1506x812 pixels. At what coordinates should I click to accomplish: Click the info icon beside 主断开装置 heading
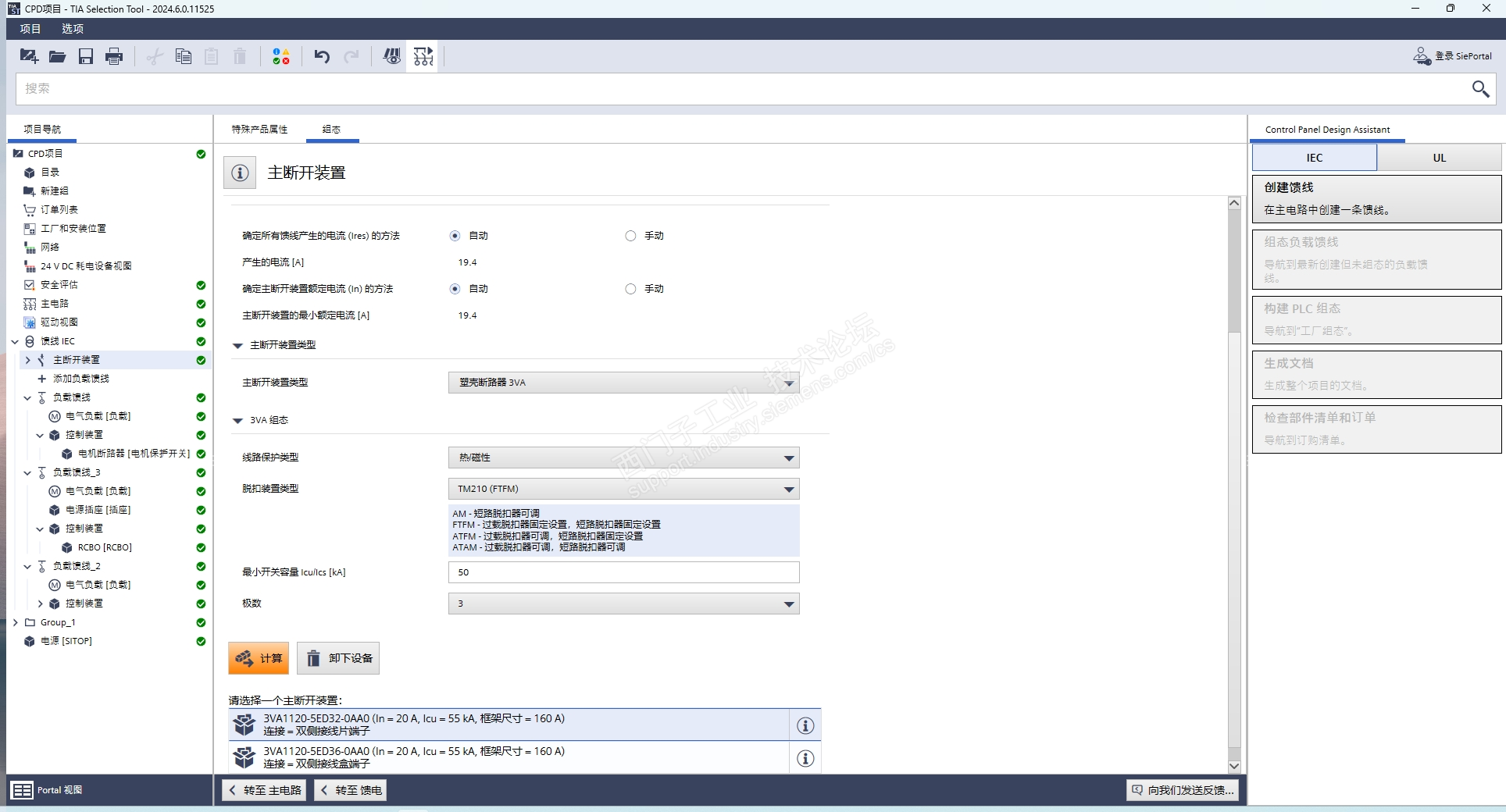pos(240,173)
